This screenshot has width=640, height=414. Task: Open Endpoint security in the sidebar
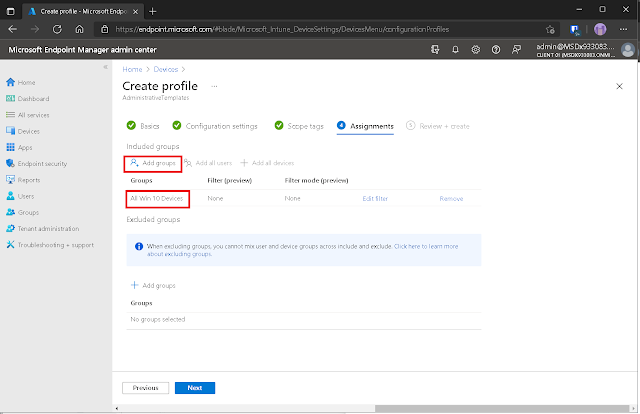[x=37, y=164]
